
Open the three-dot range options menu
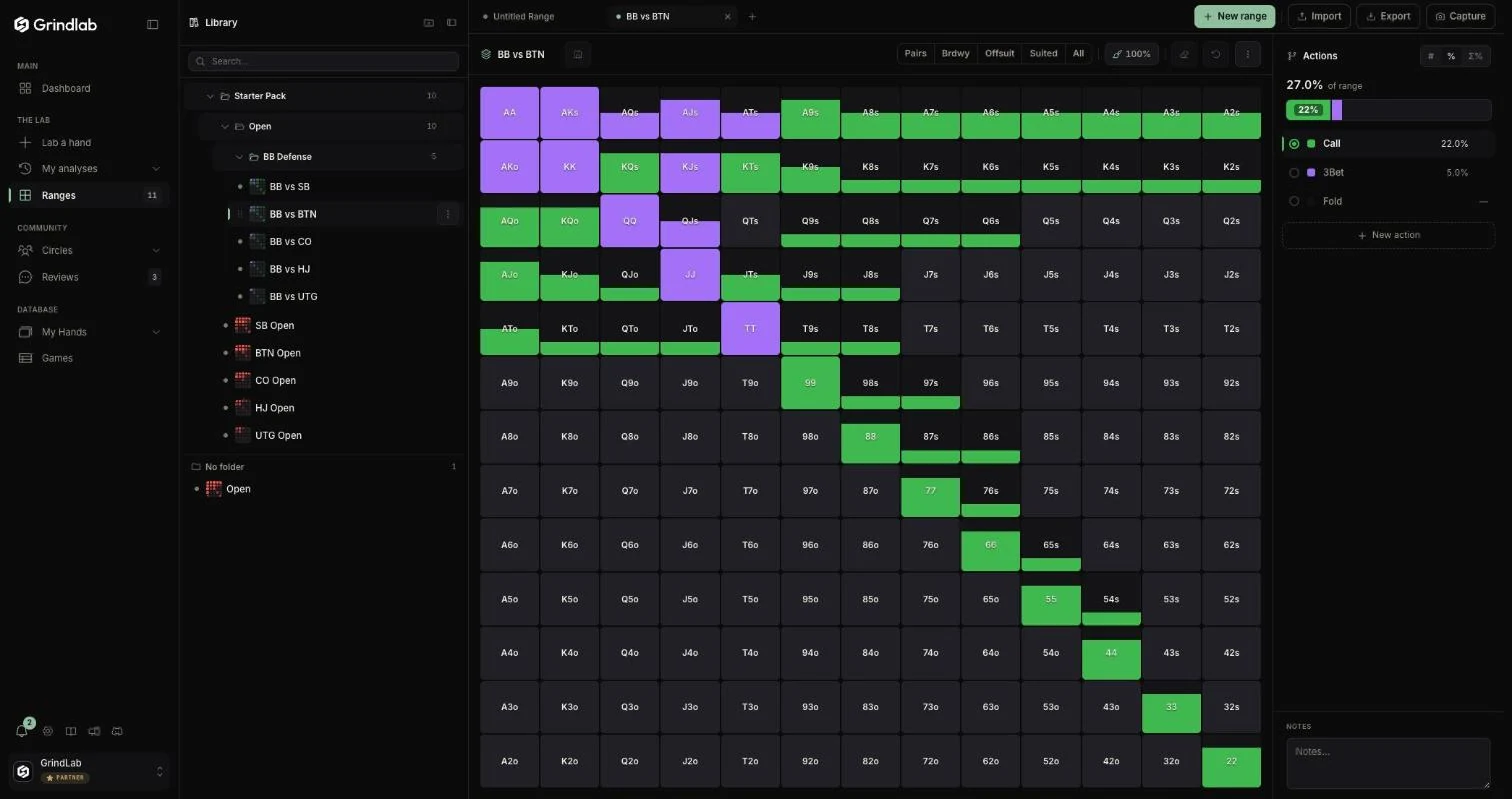tap(1248, 54)
